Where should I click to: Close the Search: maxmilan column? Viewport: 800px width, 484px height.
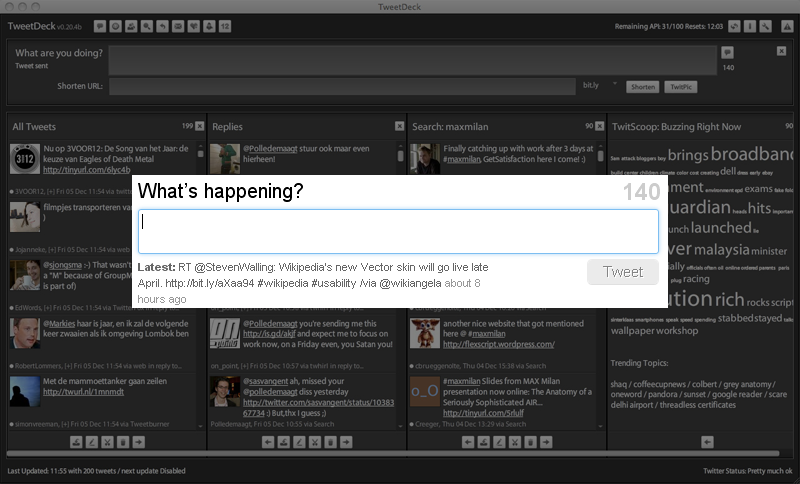click(599, 126)
